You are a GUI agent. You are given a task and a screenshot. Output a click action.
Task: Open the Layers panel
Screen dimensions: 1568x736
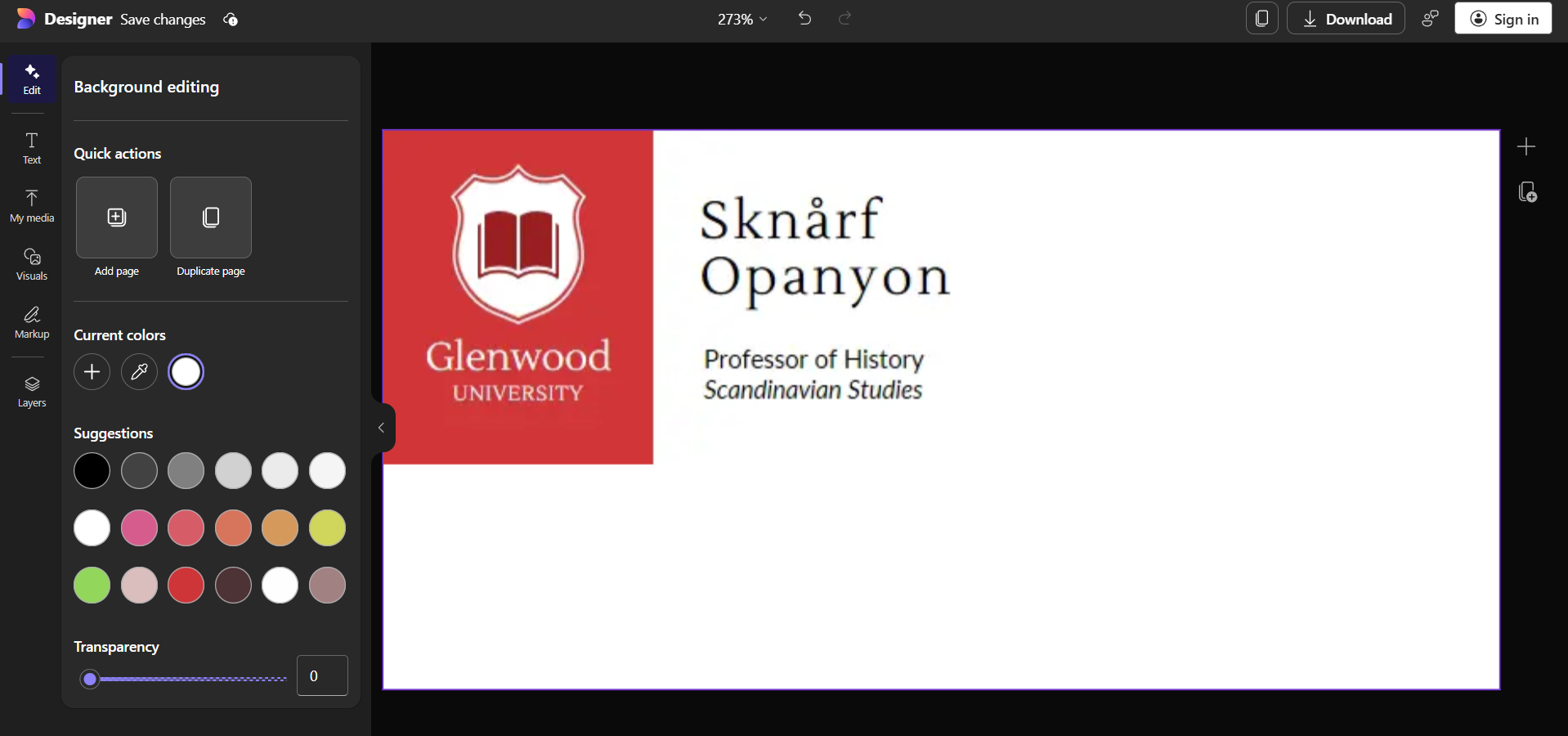click(x=32, y=392)
